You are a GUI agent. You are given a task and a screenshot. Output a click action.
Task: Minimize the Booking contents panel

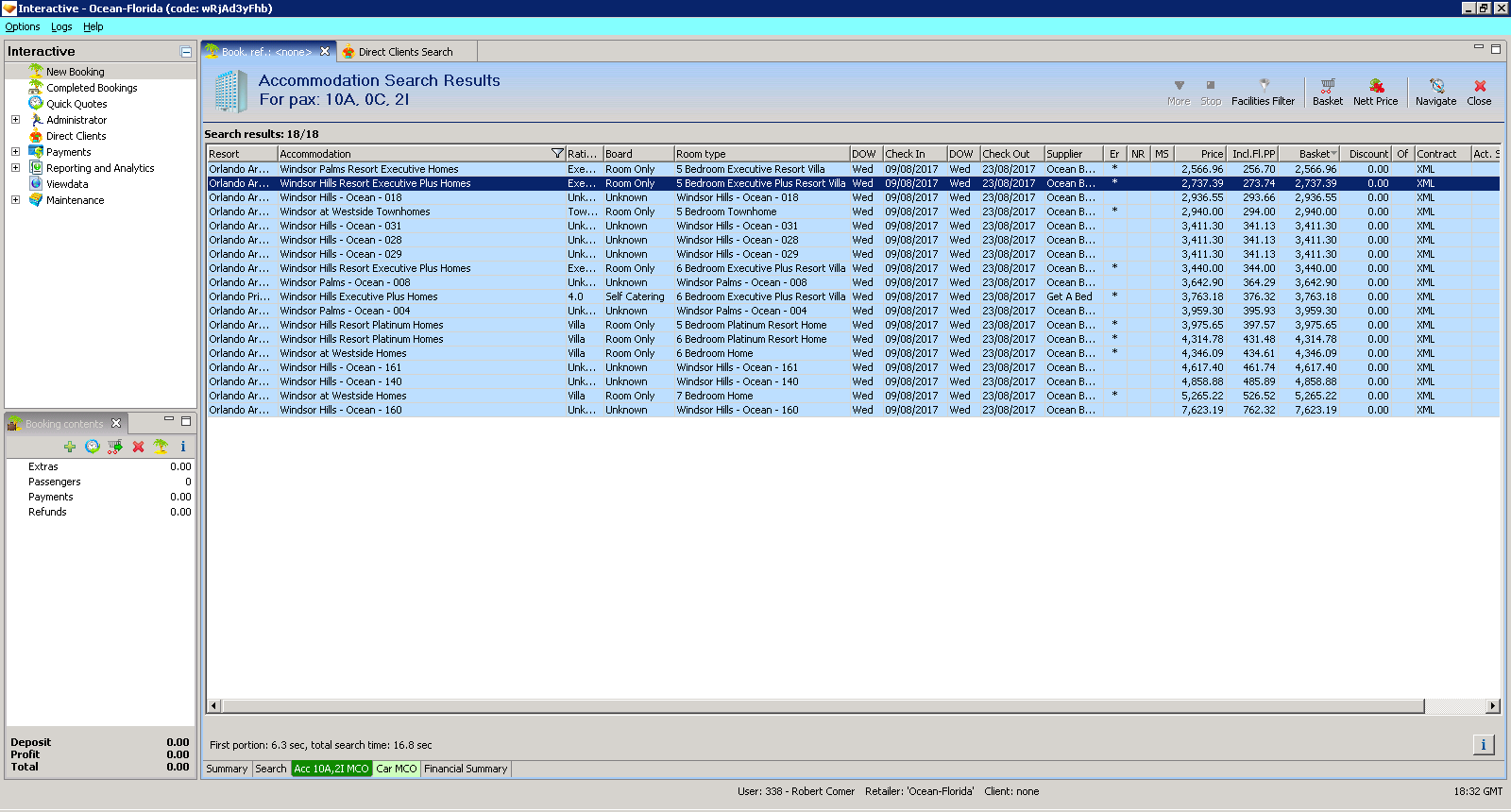click(x=169, y=419)
